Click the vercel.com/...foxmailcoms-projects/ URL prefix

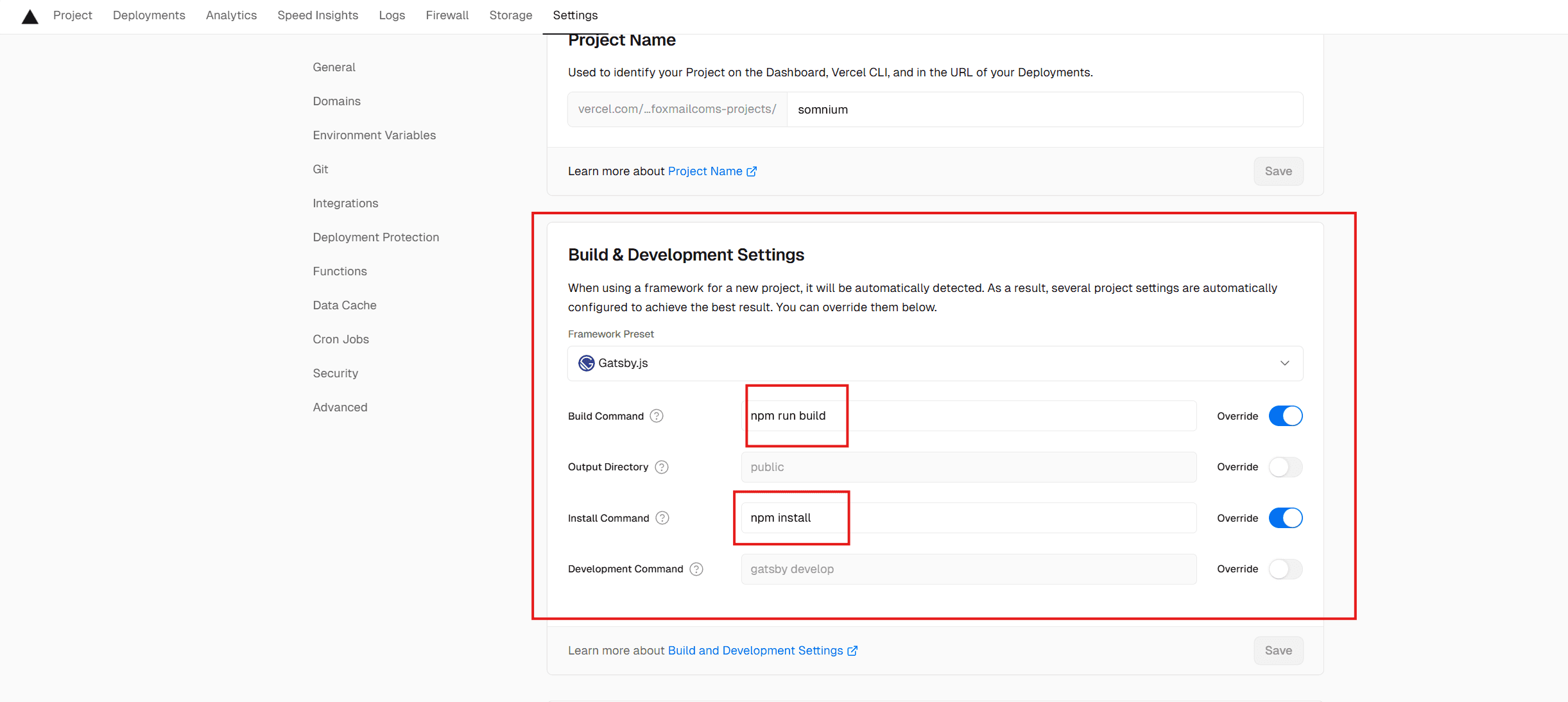click(x=677, y=110)
